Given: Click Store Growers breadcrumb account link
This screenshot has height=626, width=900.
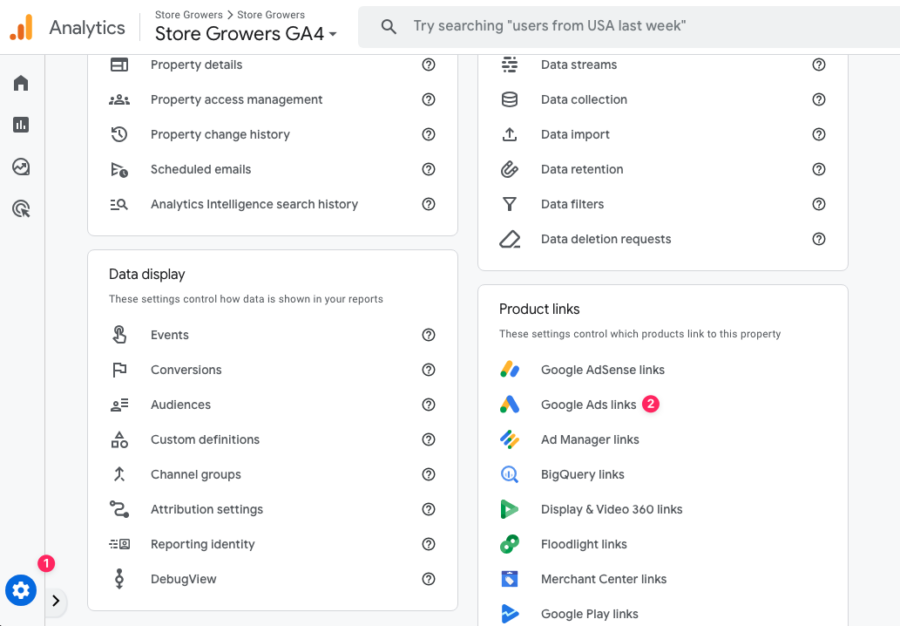Looking at the screenshot, I should pos(188,14).
